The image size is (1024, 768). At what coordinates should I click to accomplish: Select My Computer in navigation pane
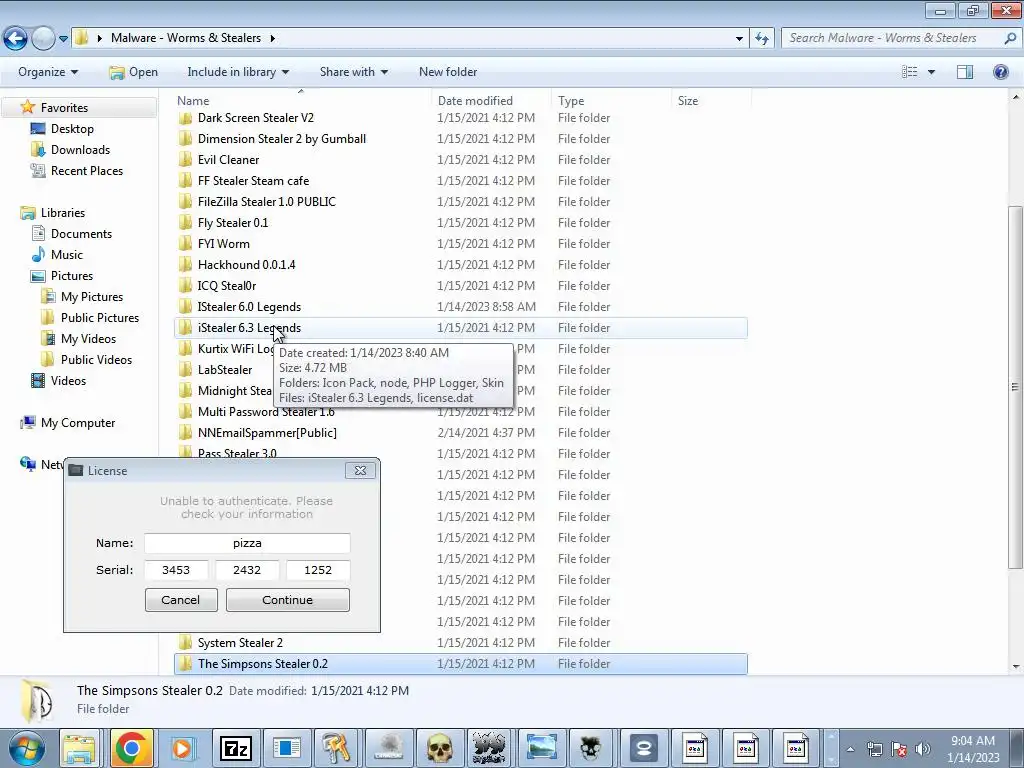click(x=78, y=423)
